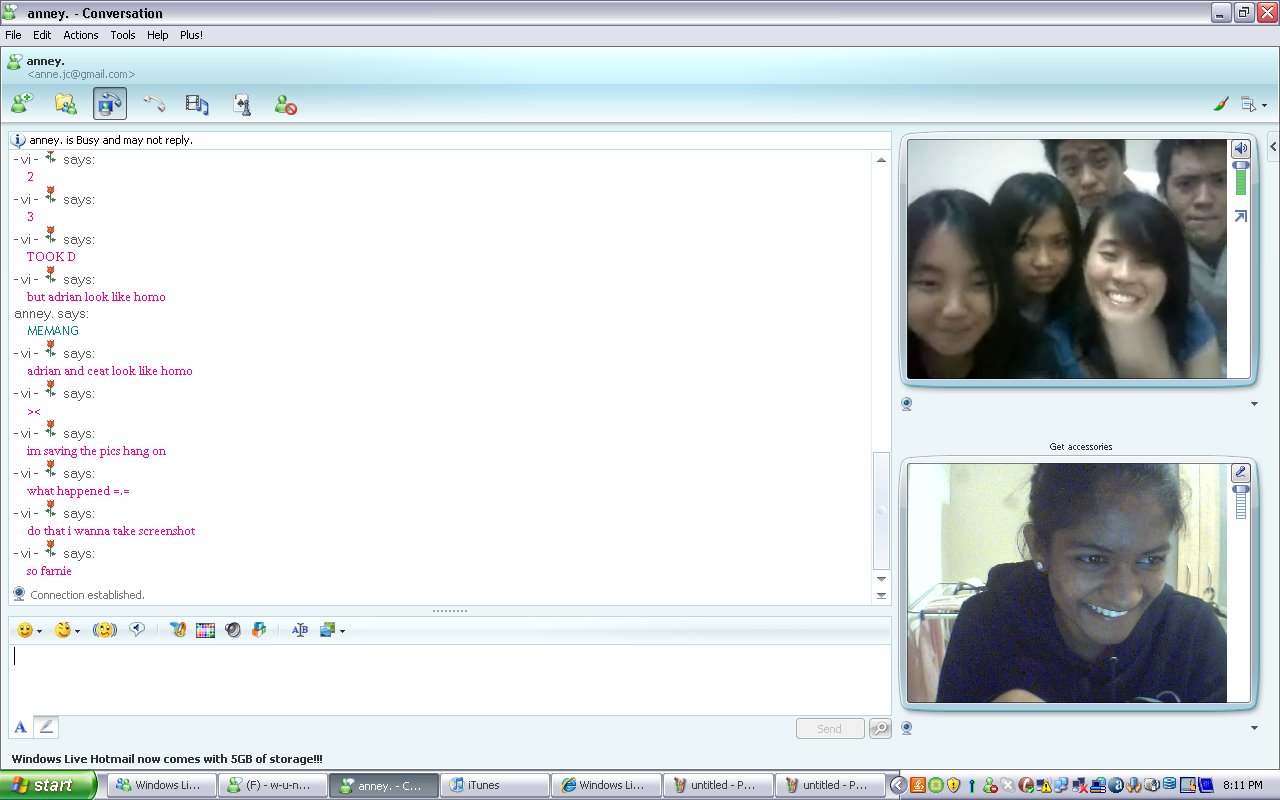
Task: Open the share files folder icon
Action: (x=66, y=103)
